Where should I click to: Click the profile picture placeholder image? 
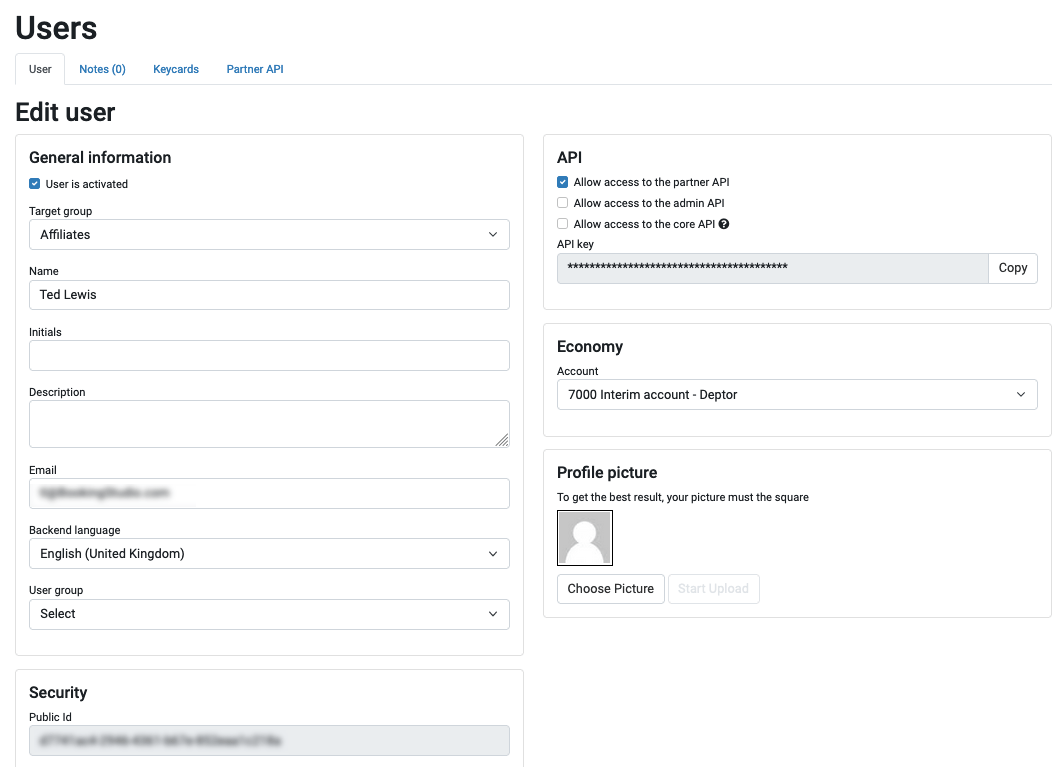tap(584, 537)
